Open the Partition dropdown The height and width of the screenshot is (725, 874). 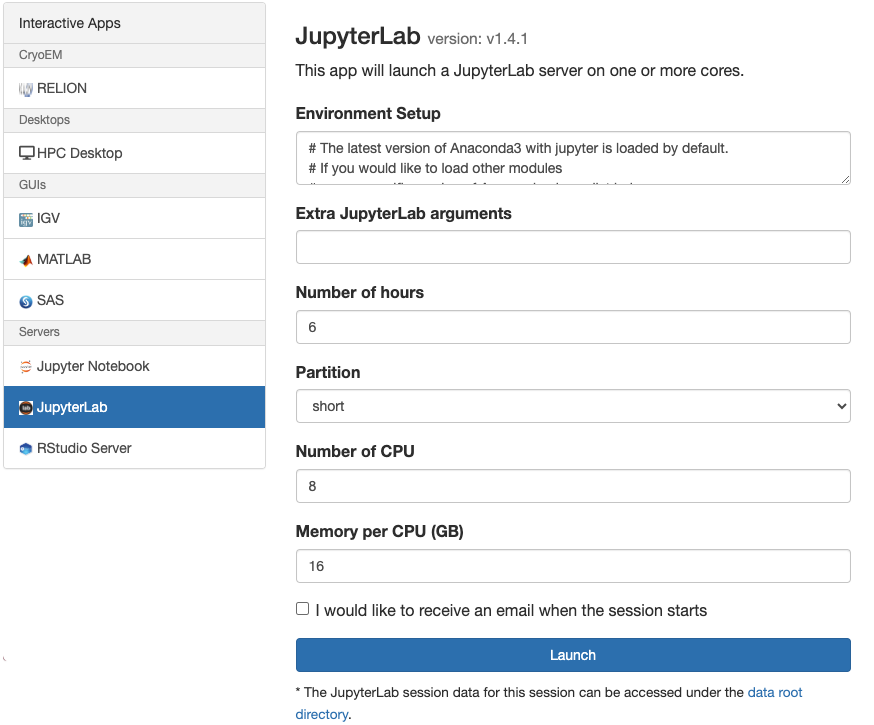573,406
